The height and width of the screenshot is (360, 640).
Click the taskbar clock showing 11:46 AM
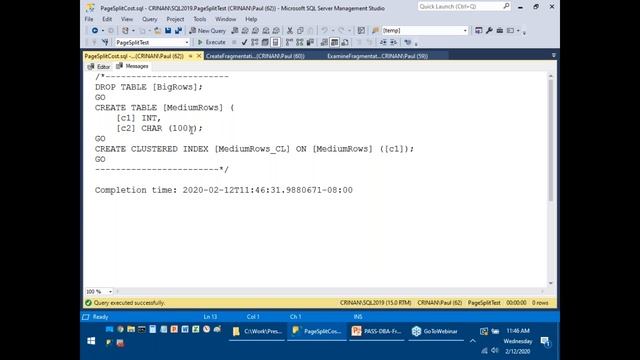coord(518,331)
